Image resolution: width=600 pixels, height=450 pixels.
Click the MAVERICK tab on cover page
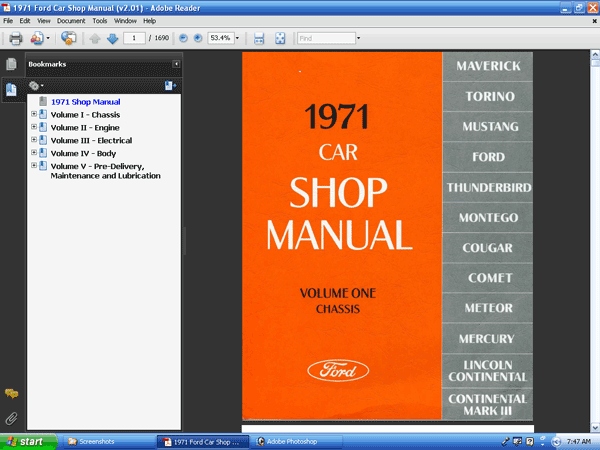[488, 66]
